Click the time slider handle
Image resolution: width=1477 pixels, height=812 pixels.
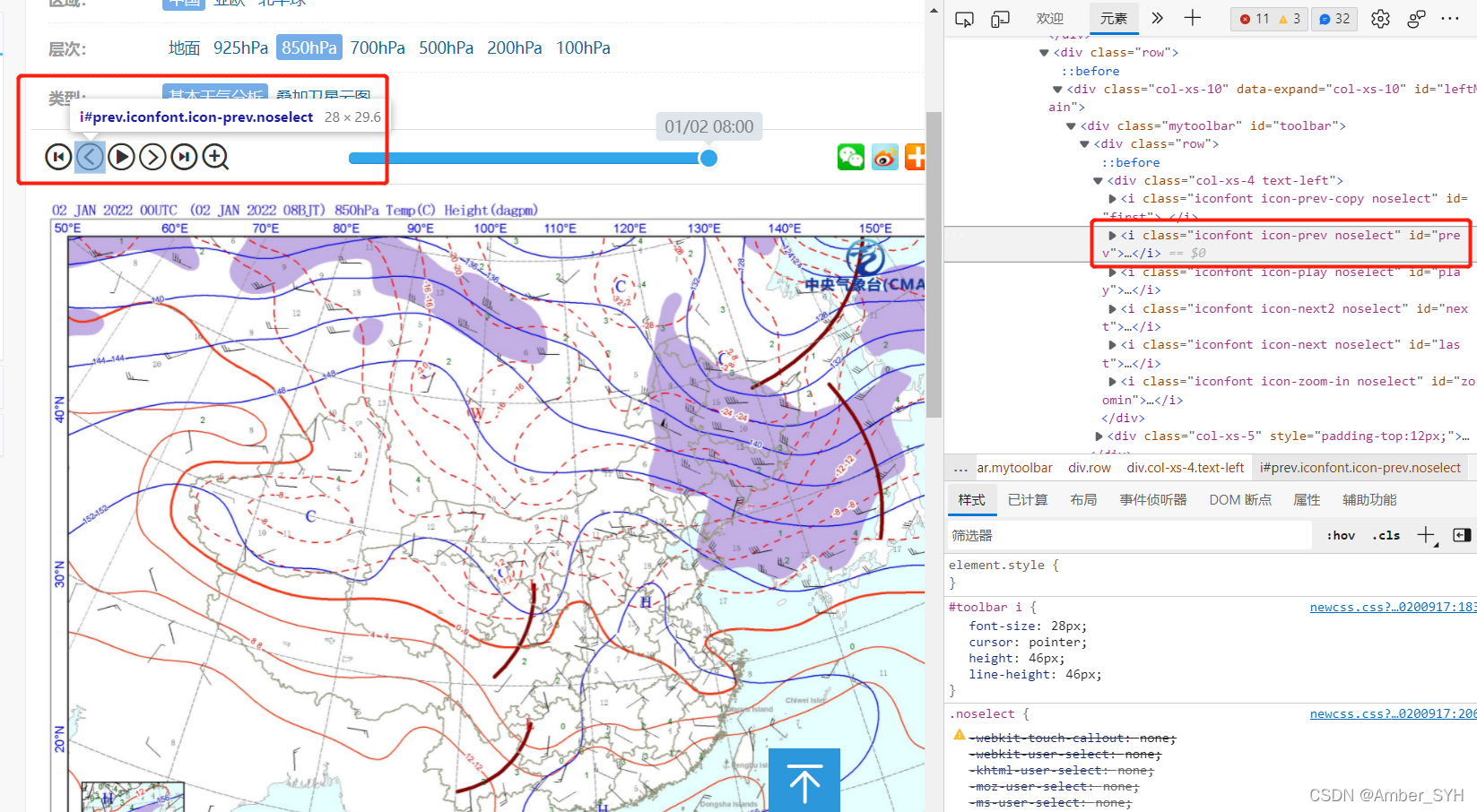(708, 159)
